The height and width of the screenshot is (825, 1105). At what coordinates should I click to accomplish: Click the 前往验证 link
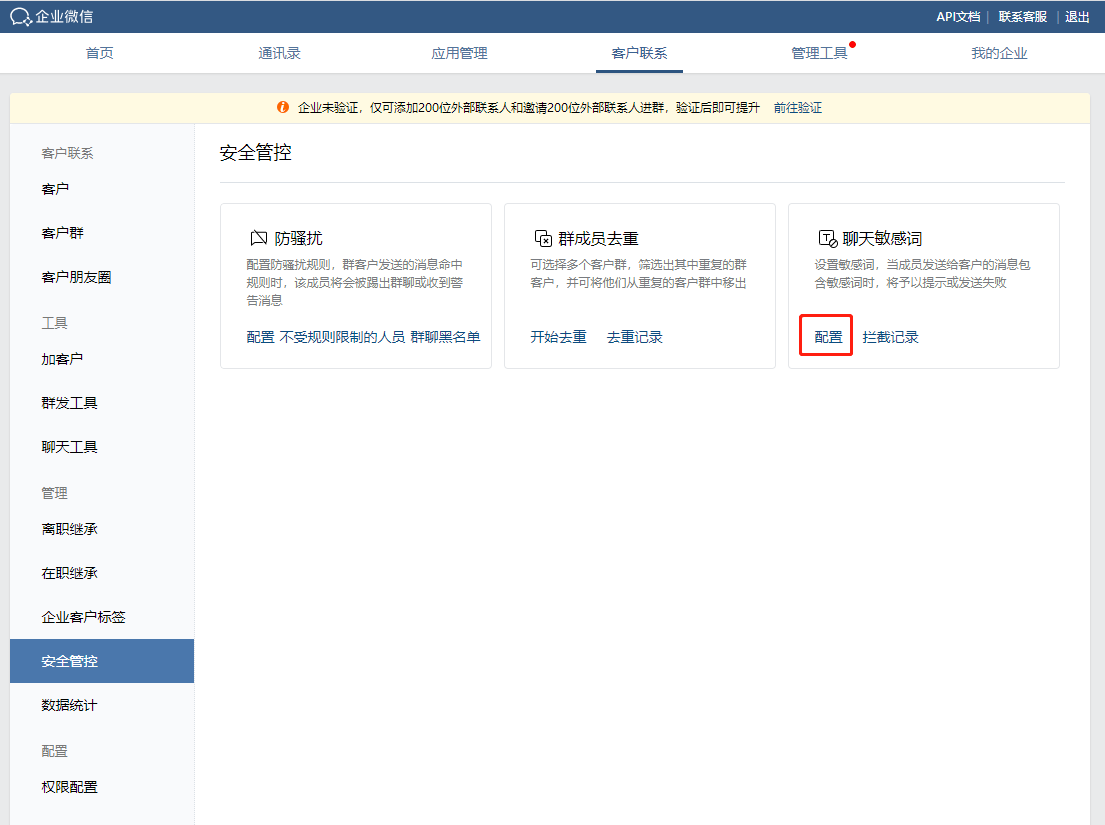point(797,107)
